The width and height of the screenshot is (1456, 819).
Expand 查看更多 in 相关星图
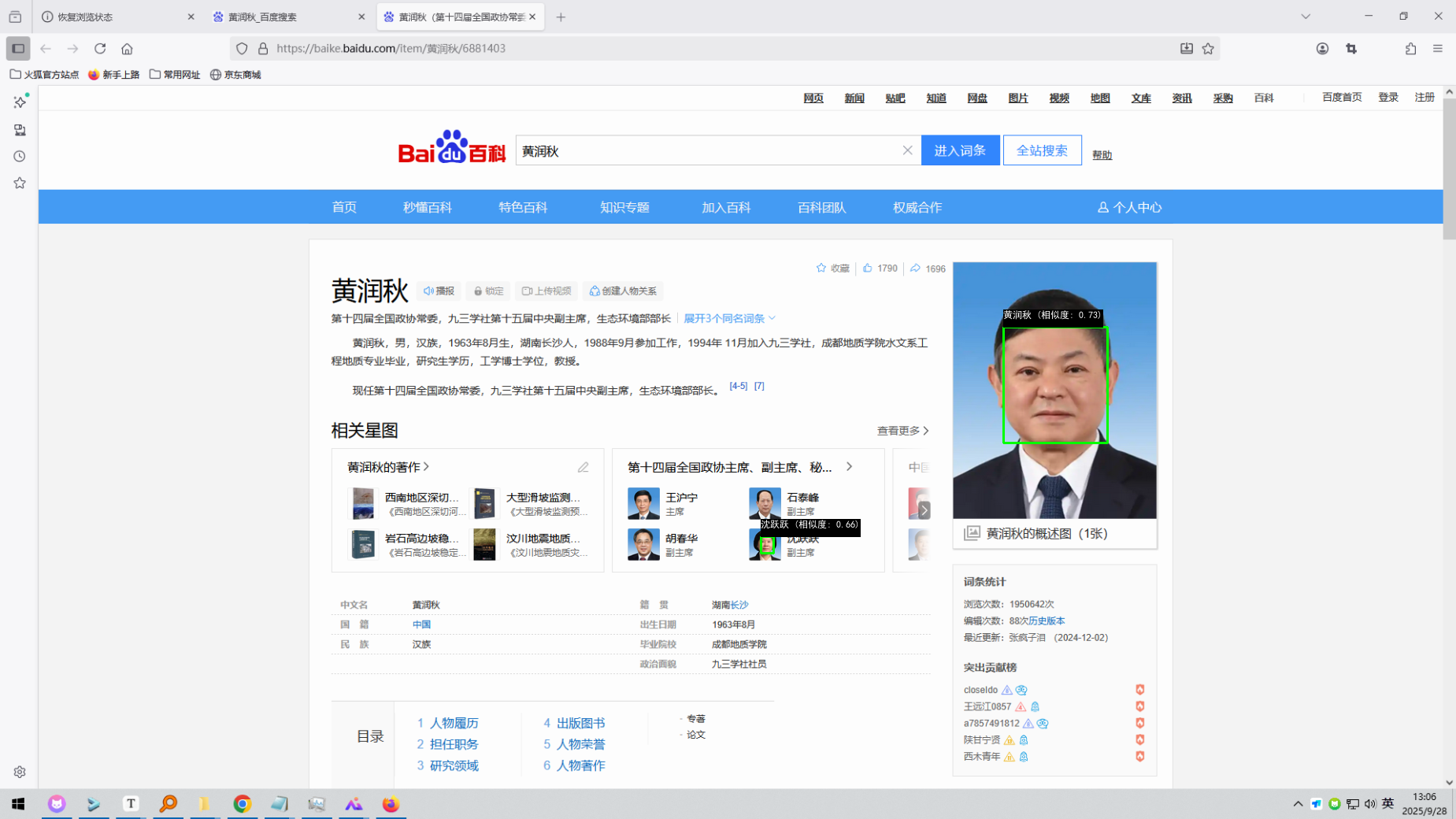click(902, 431)
